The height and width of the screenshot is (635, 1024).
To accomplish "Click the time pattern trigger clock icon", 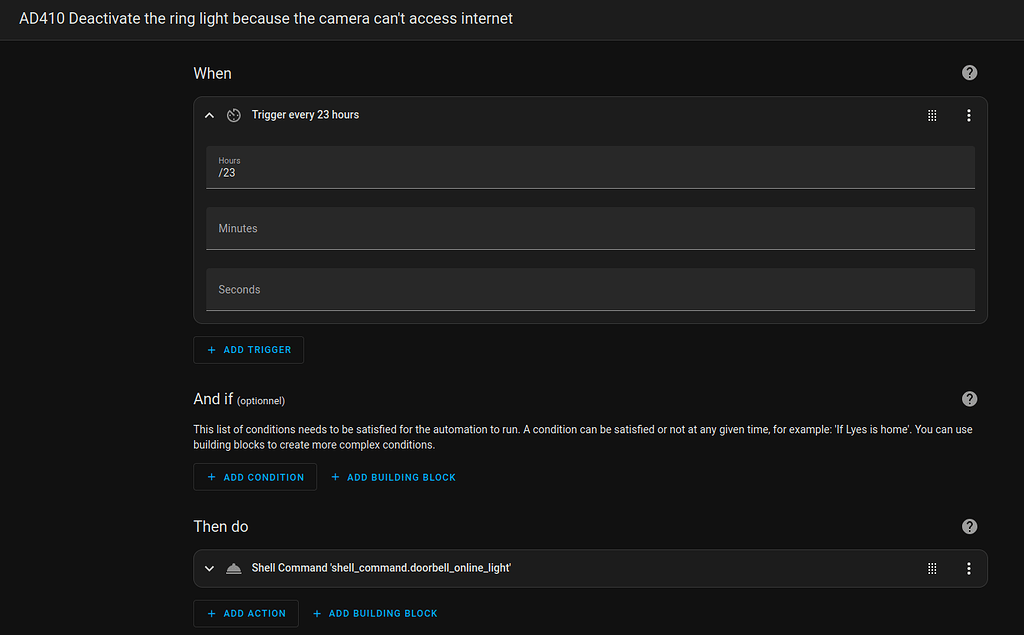I will tap(234, 115).
